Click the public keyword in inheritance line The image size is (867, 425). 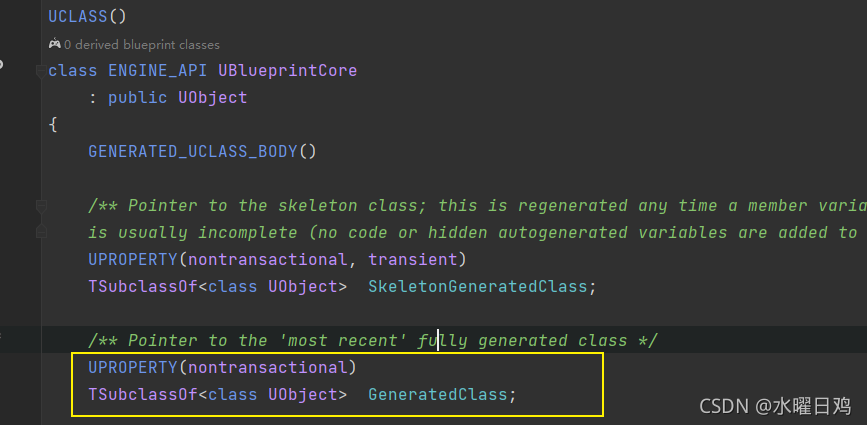(137, 98)
